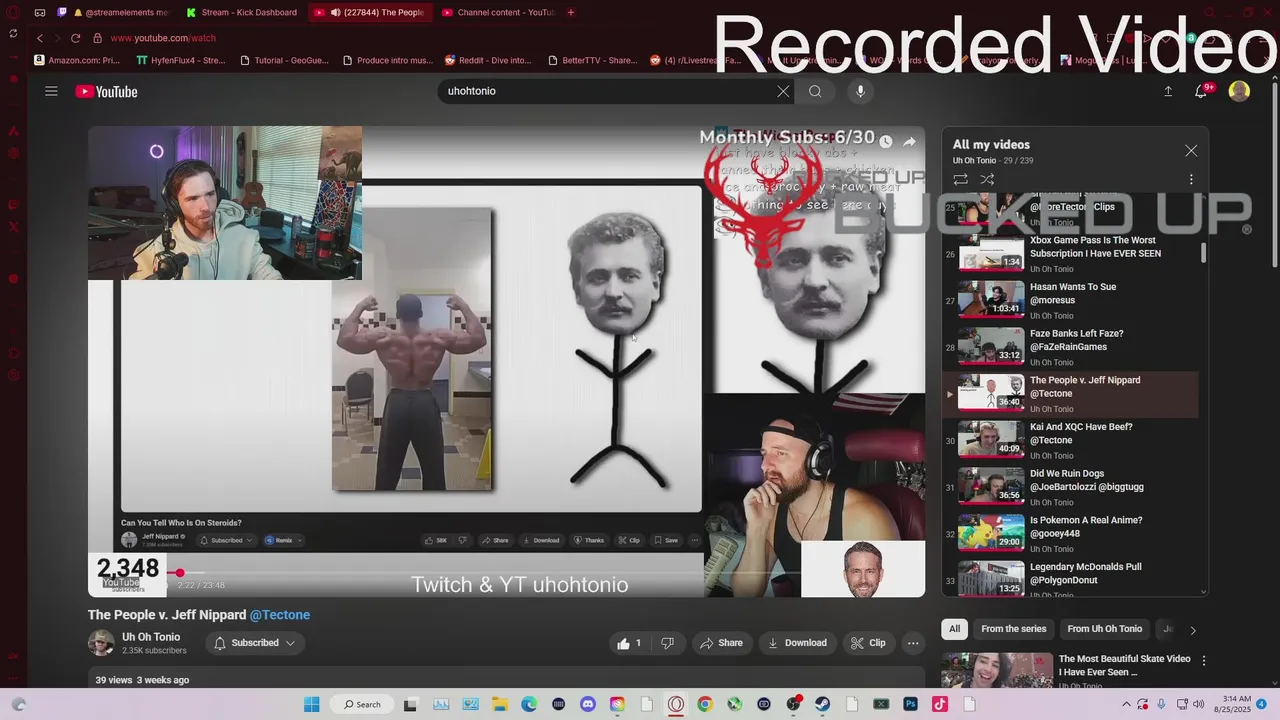Show more filter chips with the arrow
The width and height of the screenshot is (1280, 720).
pos(1192,630)
